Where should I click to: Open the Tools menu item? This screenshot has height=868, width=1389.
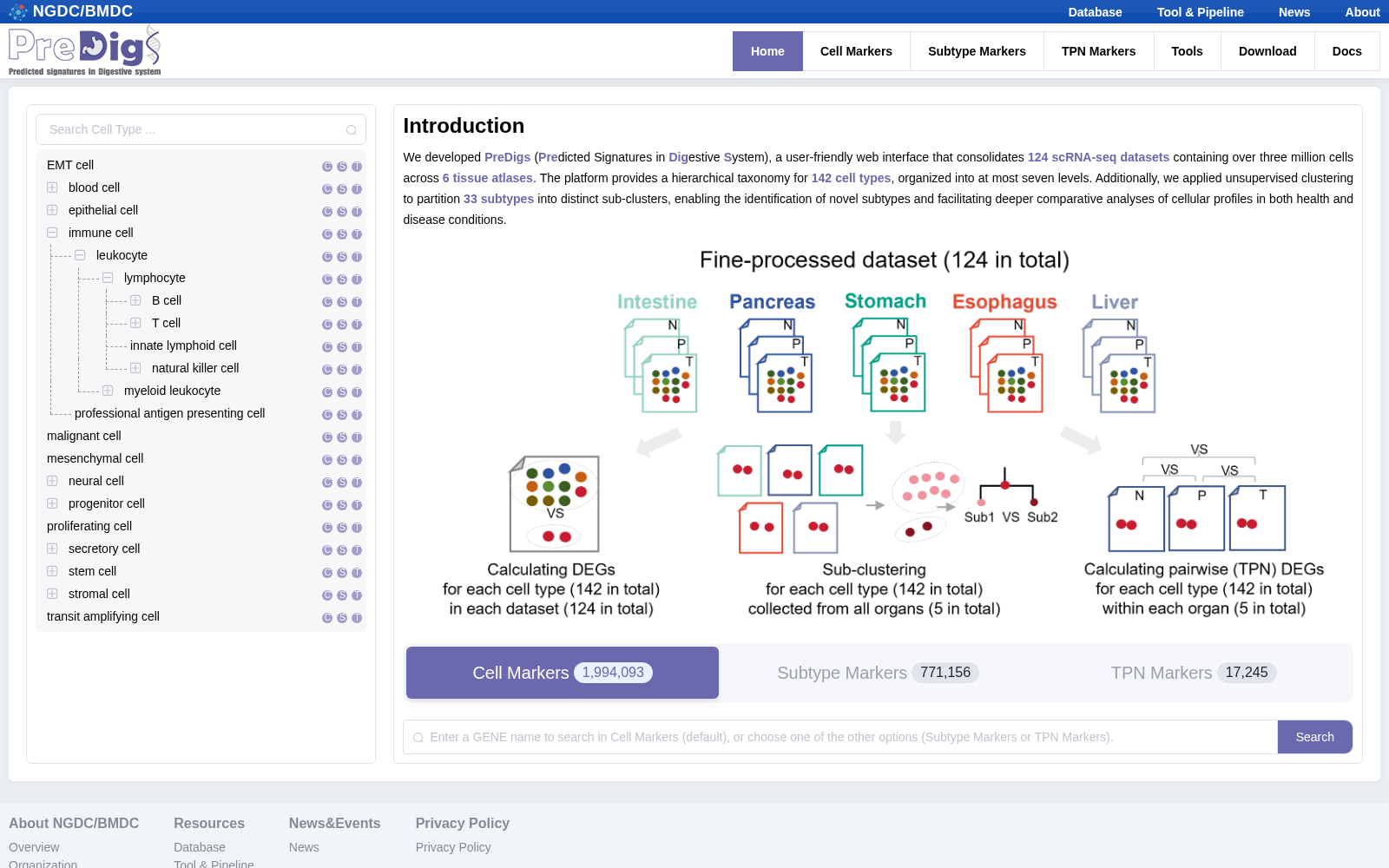click(x=1187, y=51)
